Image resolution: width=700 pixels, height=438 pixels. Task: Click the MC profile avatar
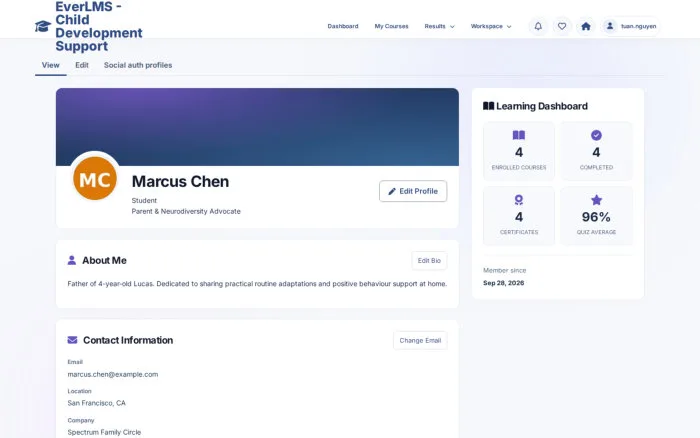point(95,178)
